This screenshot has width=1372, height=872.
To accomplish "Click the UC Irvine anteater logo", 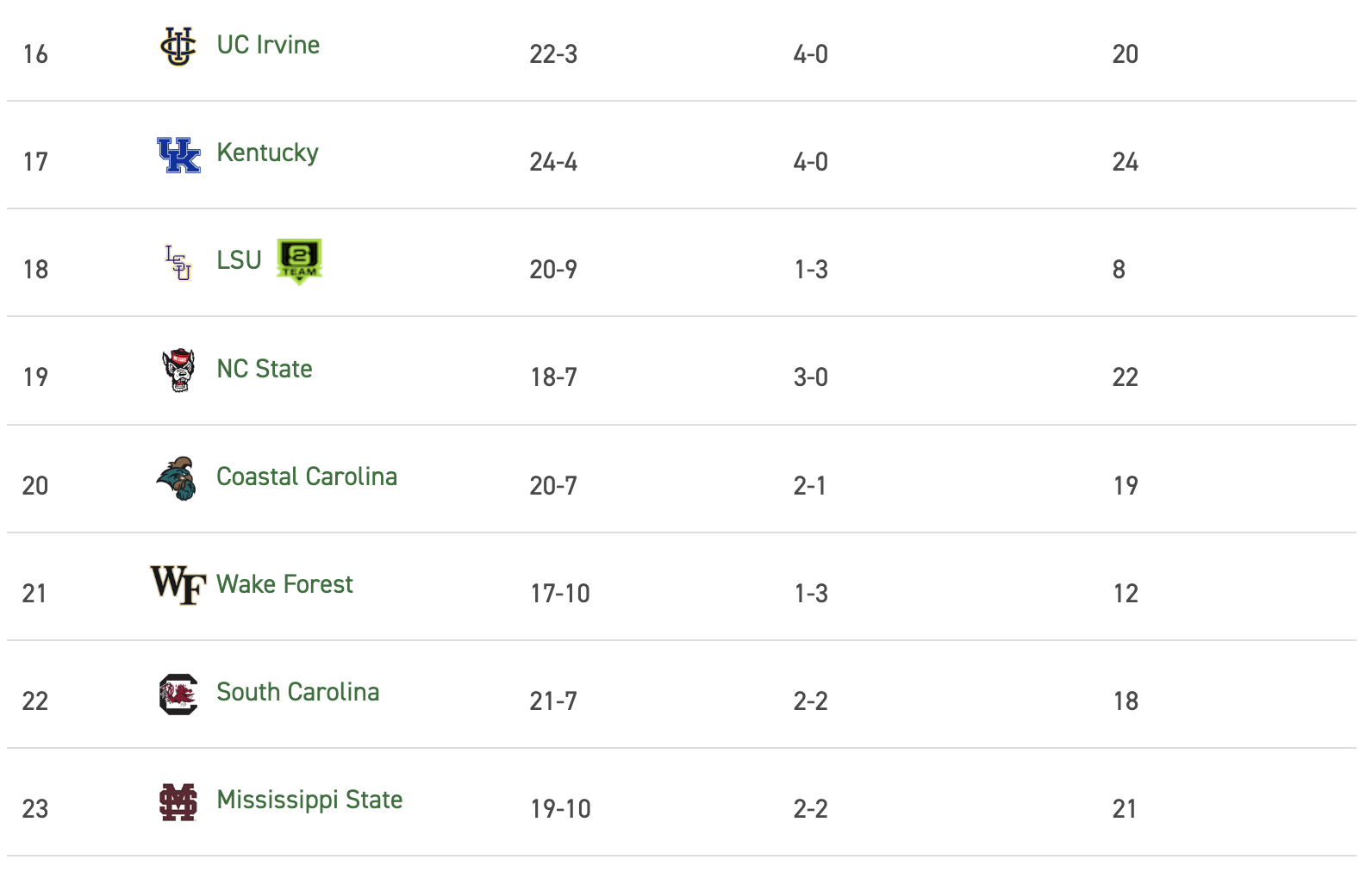I will click(x=178, y=46).
